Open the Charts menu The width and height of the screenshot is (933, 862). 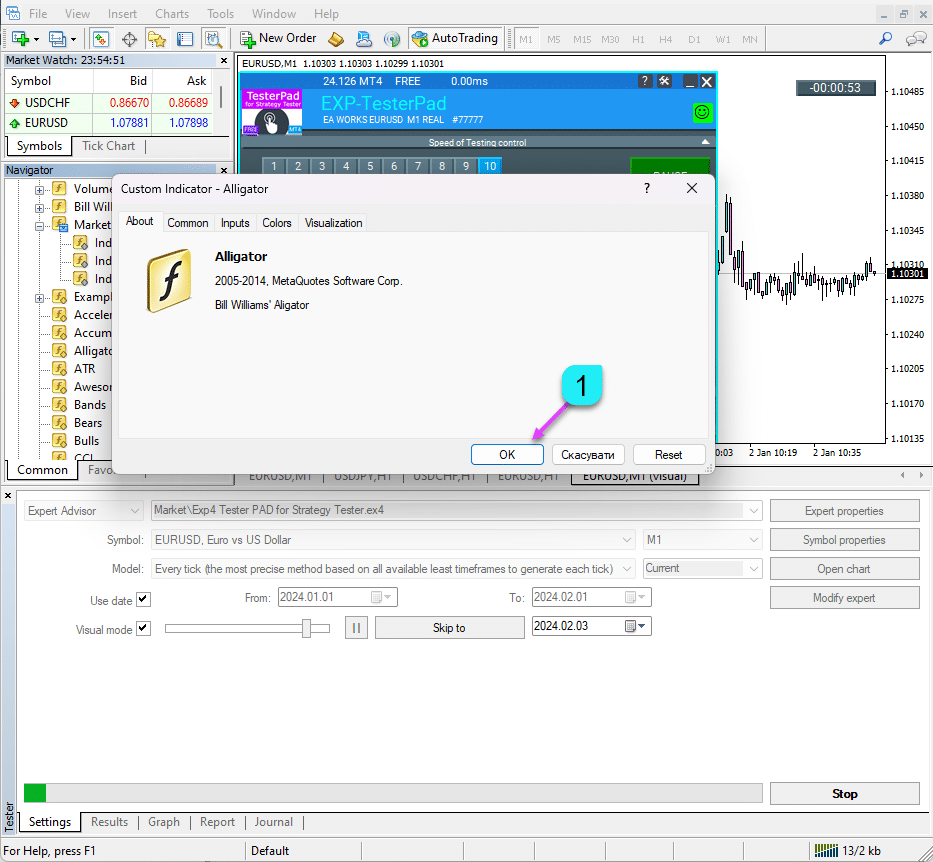(x=172, y=14)
